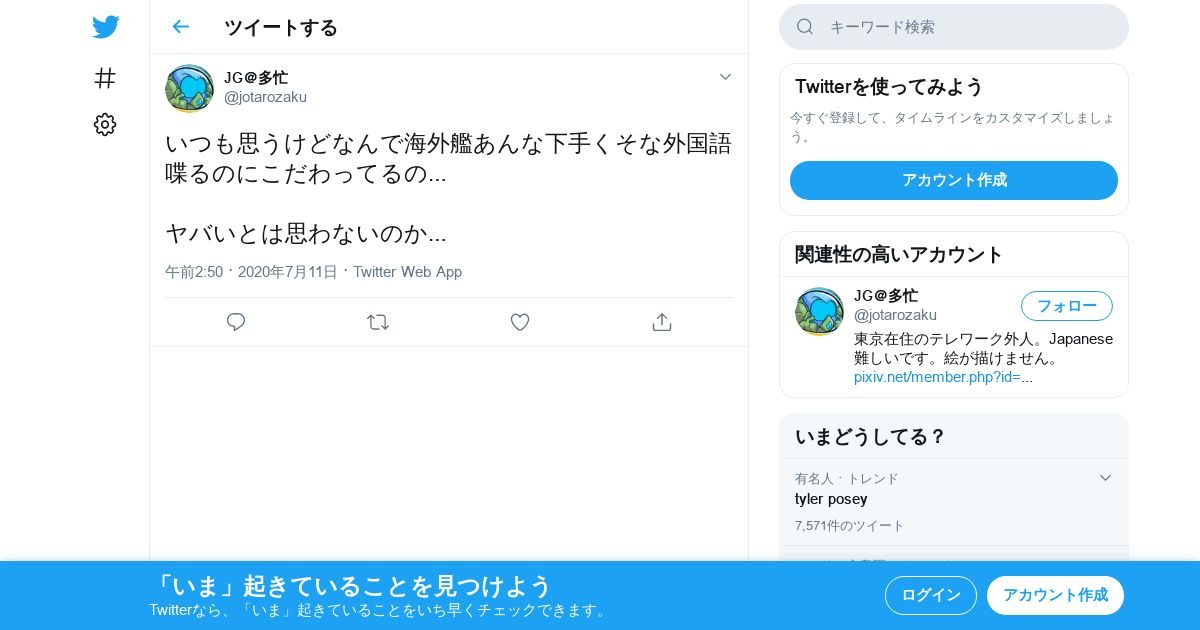Click the magnifier icon in search box
1200x630 pixels.
pos(805,27)
